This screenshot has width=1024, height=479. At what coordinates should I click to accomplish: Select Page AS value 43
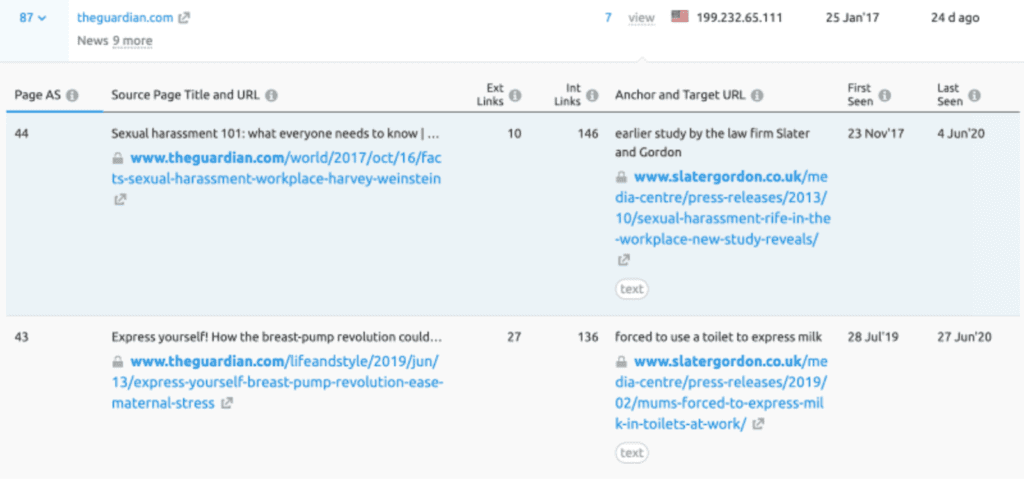(22, 337)
